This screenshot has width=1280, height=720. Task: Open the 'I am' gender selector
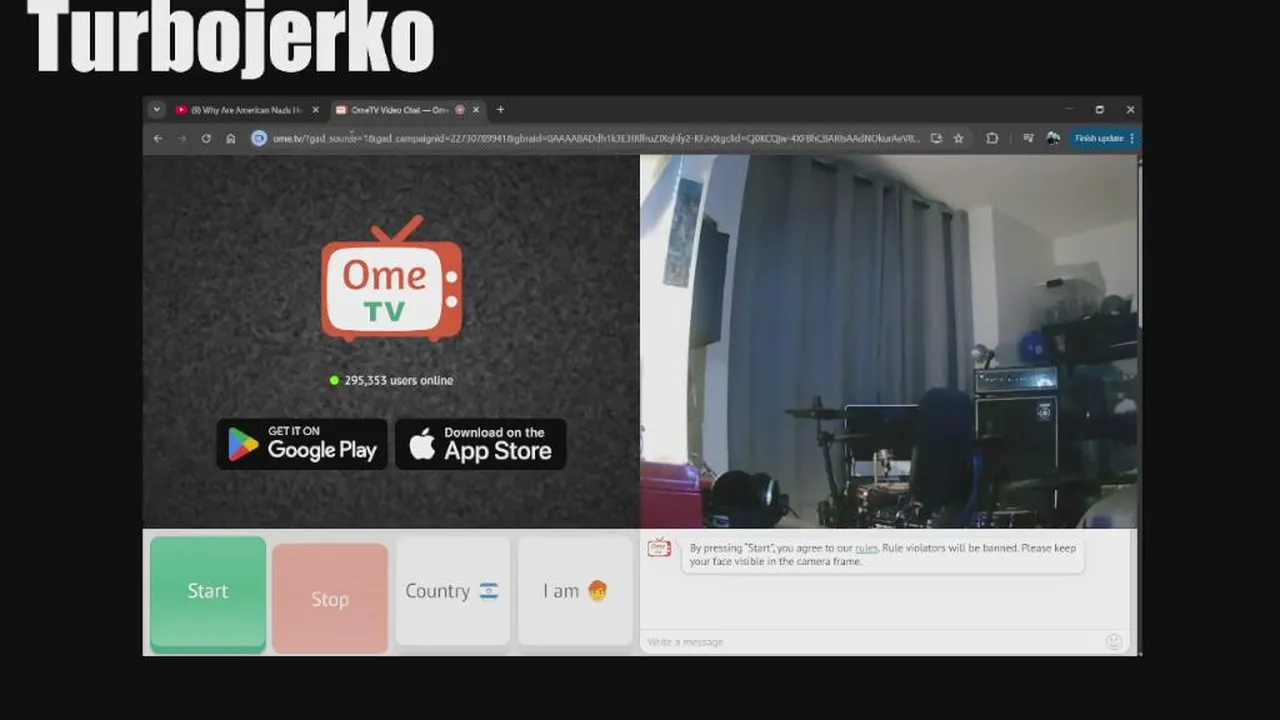pyautogui.click(x=575, y=592)
